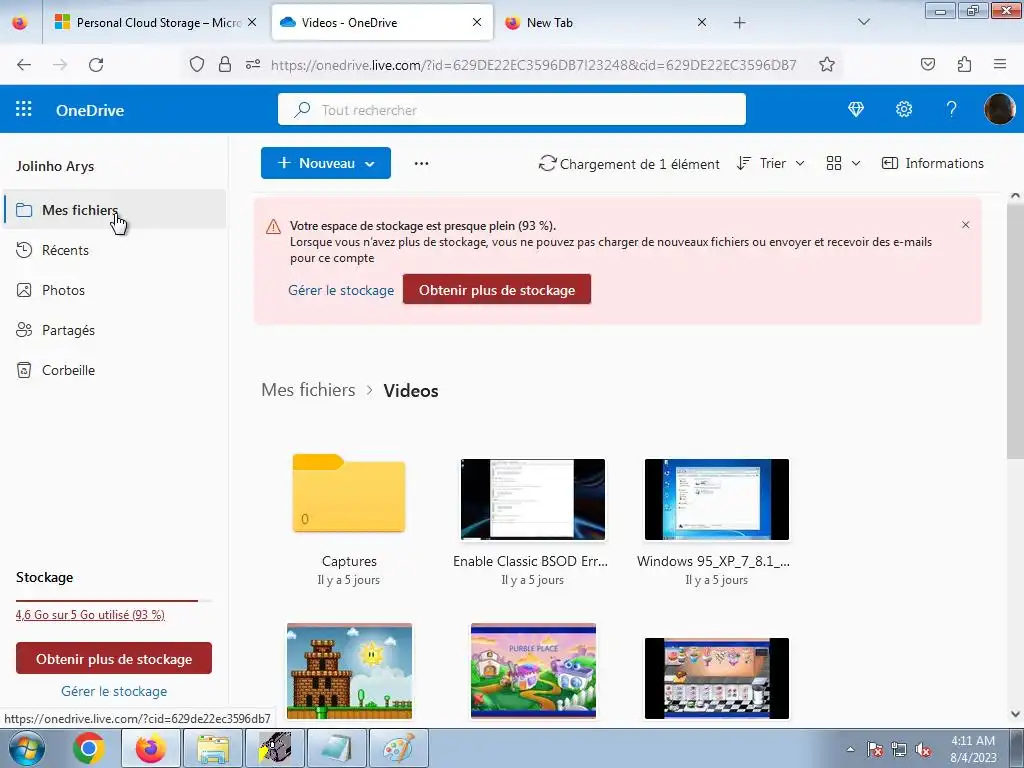Open the cake shop video thumbnail
Screen dimensions: 1024x768
coord(716,678)
